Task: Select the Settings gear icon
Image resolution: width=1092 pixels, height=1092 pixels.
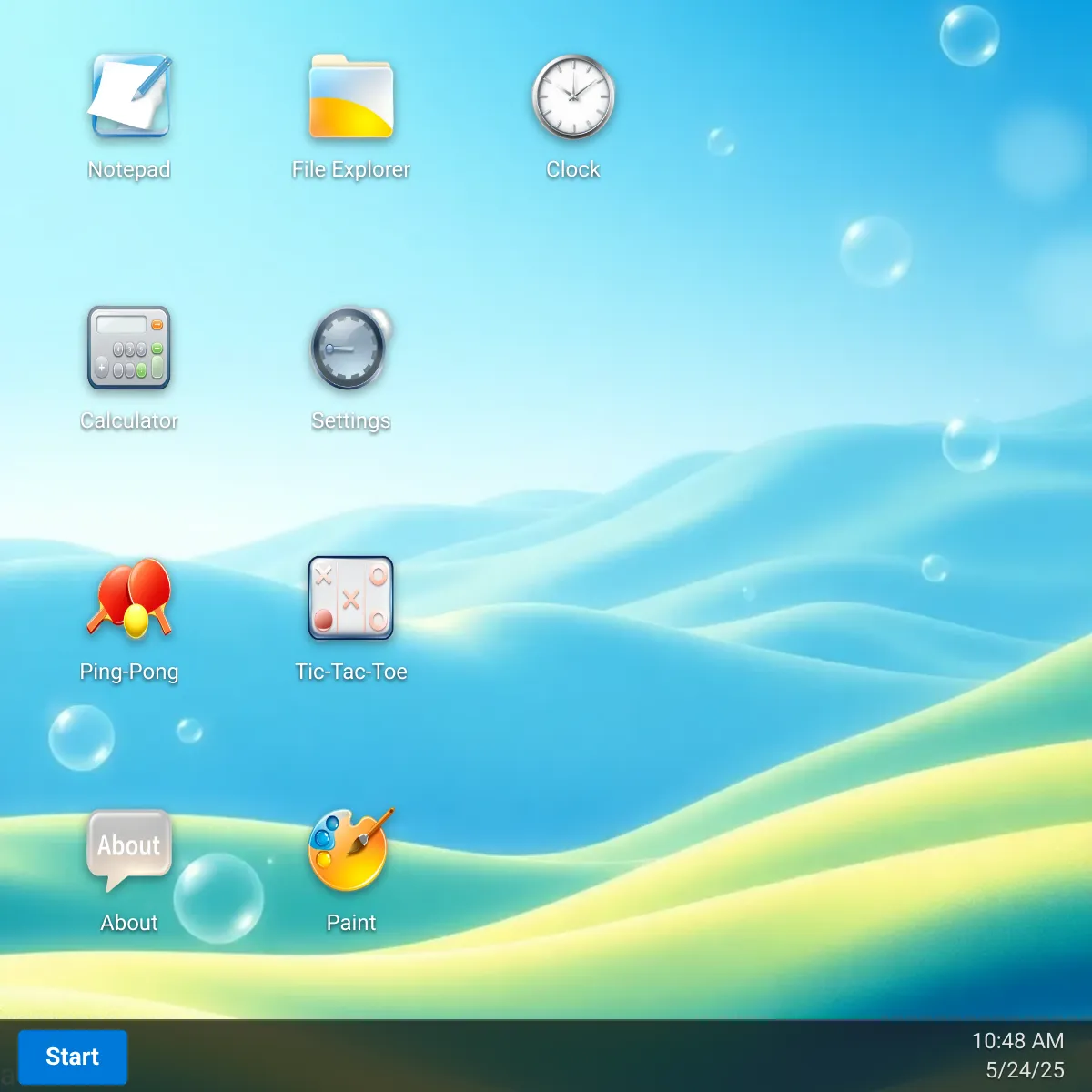Action: (351, 348)
